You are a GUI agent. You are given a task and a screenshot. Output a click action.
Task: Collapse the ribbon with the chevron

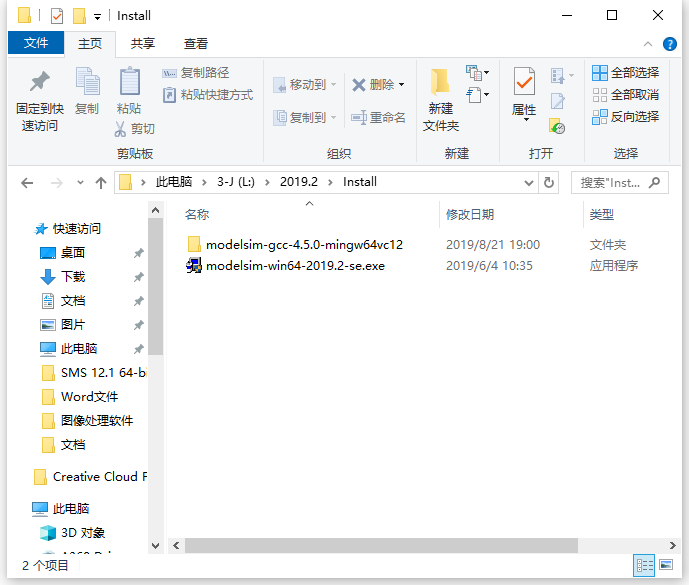(x=648, y=44)
